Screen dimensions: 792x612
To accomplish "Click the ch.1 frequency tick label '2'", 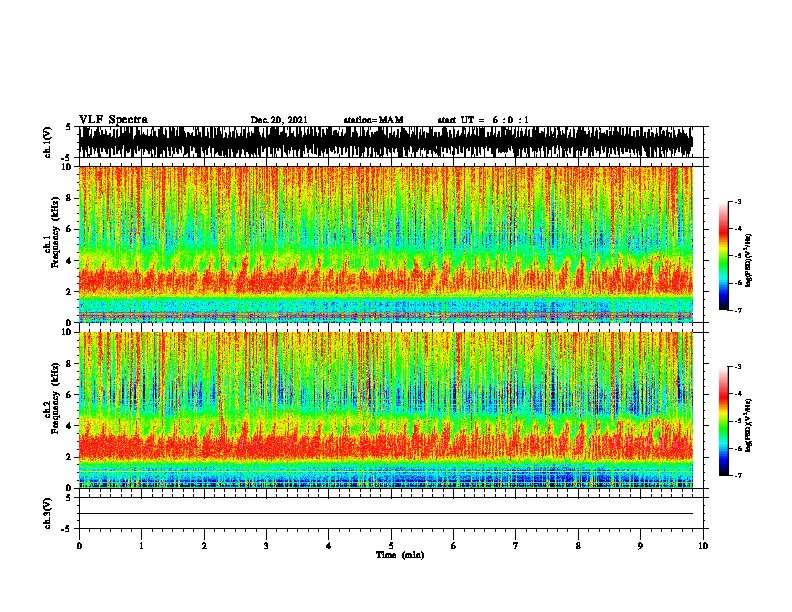I will [69, 291].
